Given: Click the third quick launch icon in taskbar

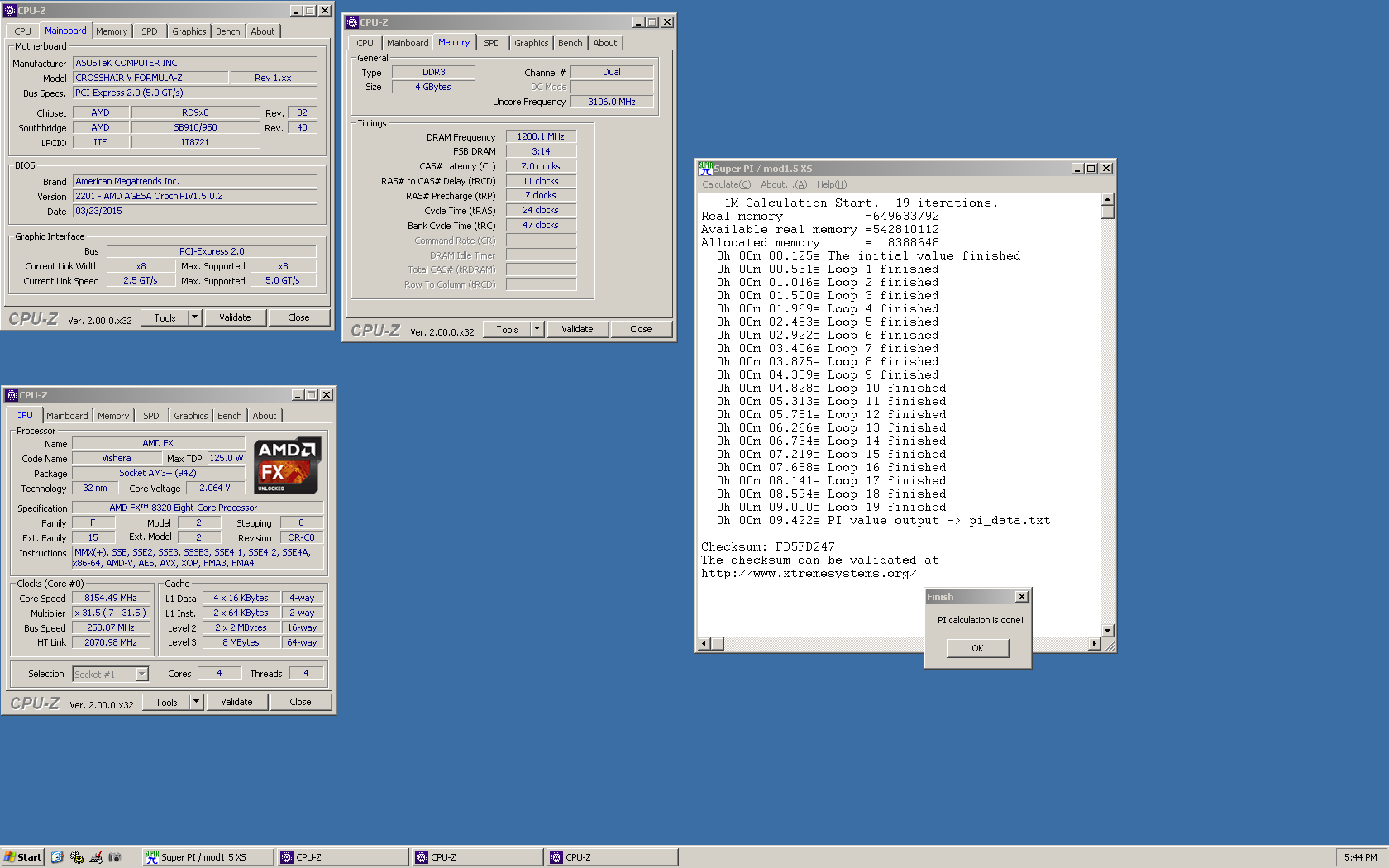Looking at the screenshot, I should point(96,857).
